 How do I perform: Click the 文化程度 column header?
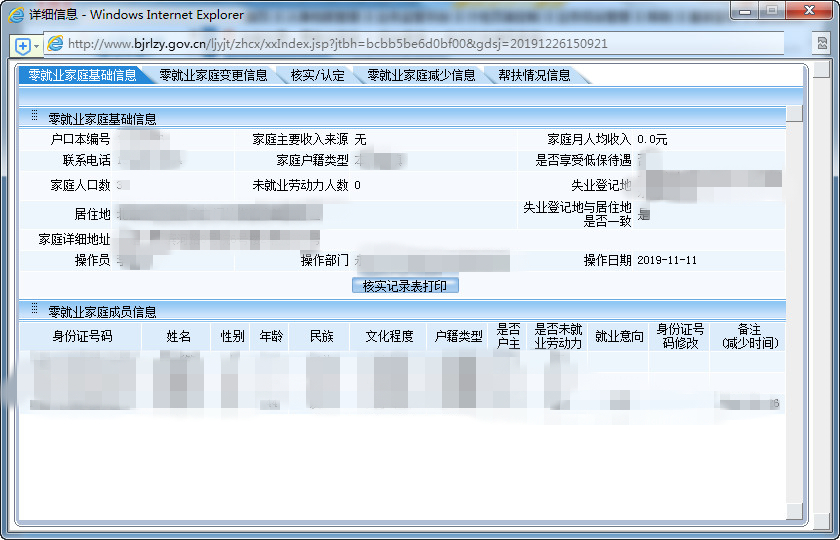click(x=389, y=336)
